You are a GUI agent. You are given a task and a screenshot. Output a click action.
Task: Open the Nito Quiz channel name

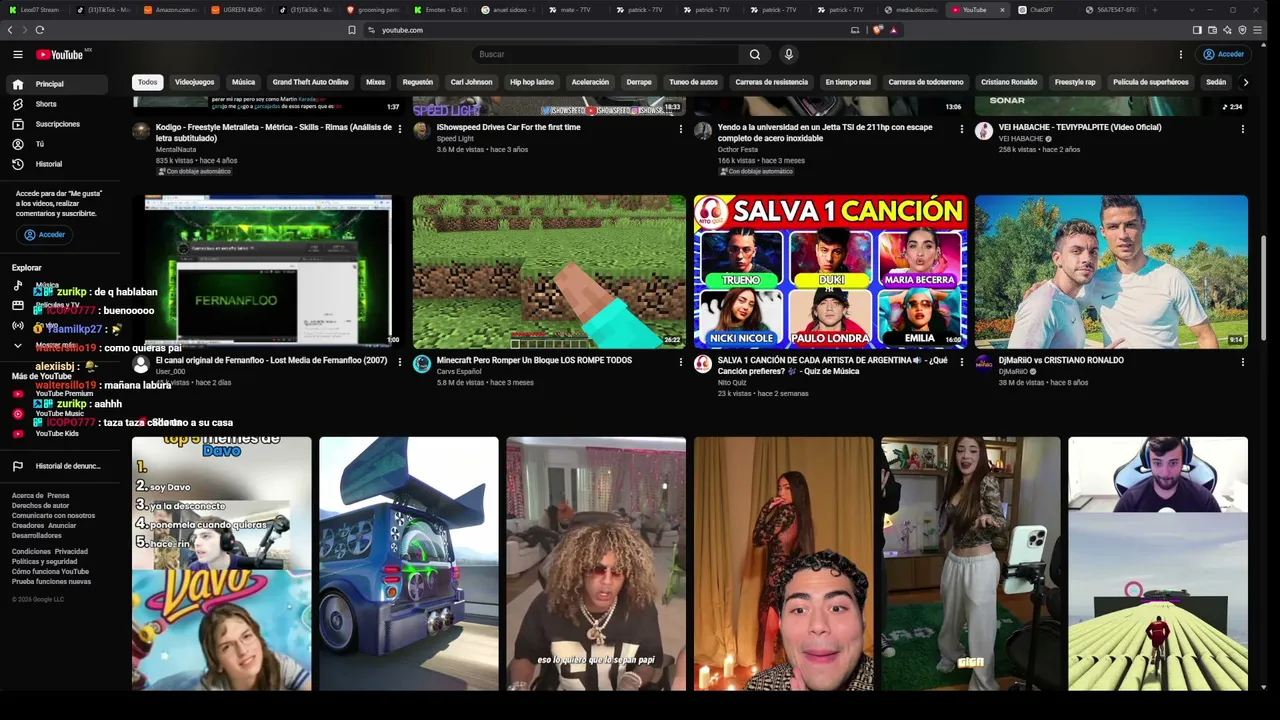click(732, 382)
